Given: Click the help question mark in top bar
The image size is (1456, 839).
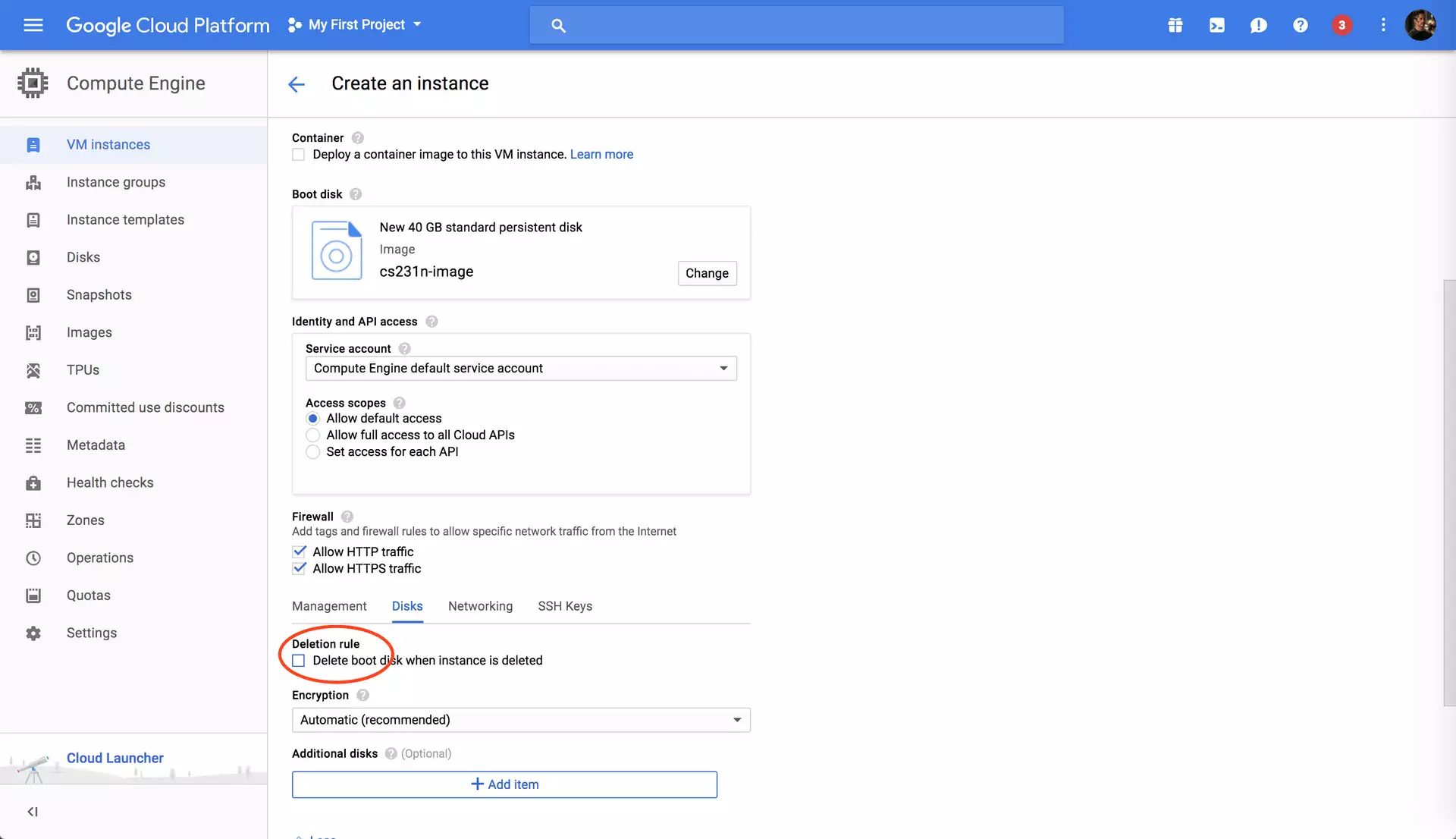Looking at the screenshot, I should 1300,25.
